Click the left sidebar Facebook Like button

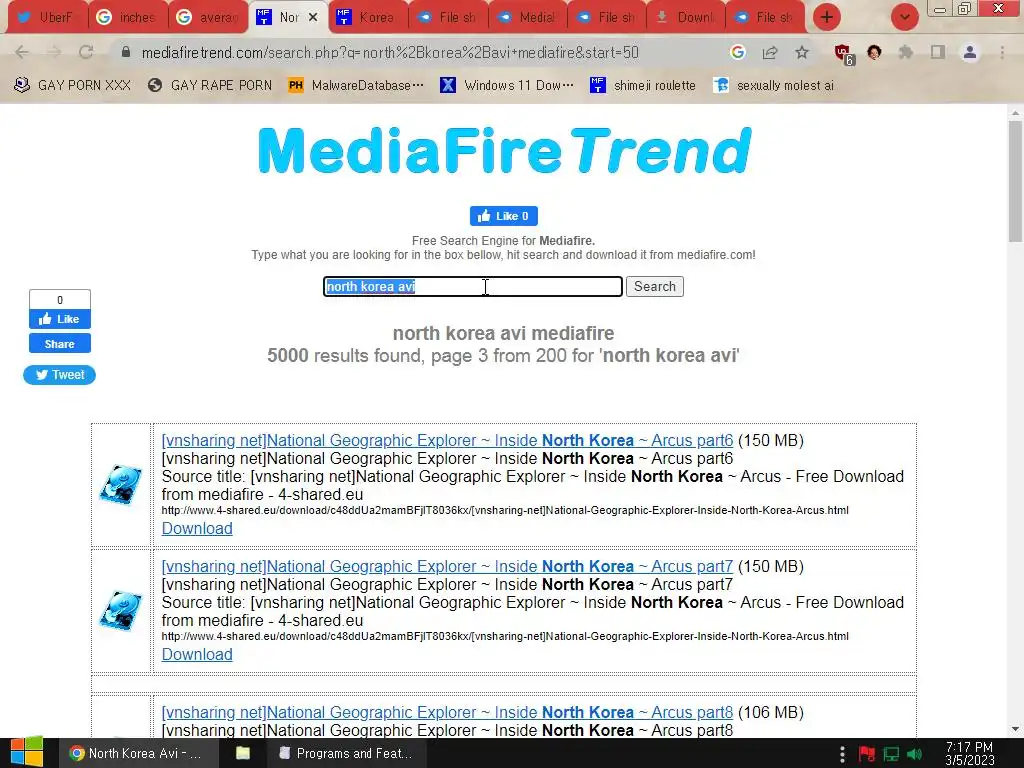coord(59,319)
